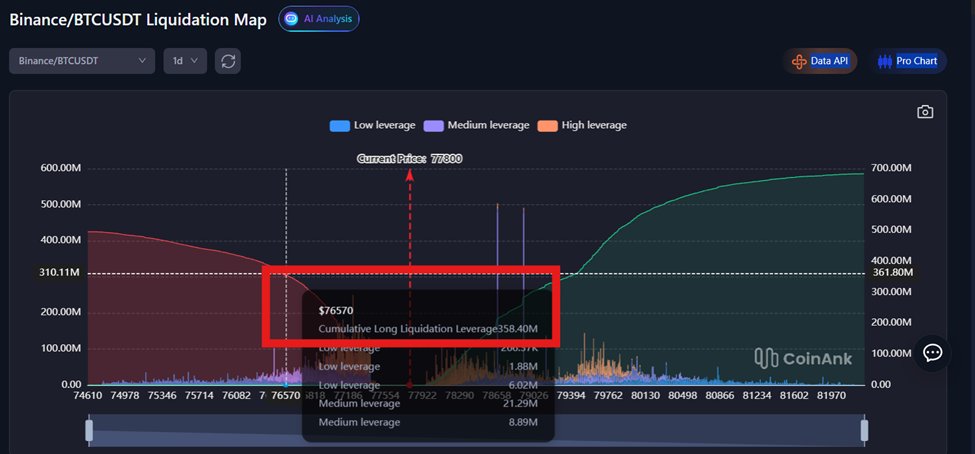Open the Data API link
Screen dimensions: 975x454
coord(820,61)
